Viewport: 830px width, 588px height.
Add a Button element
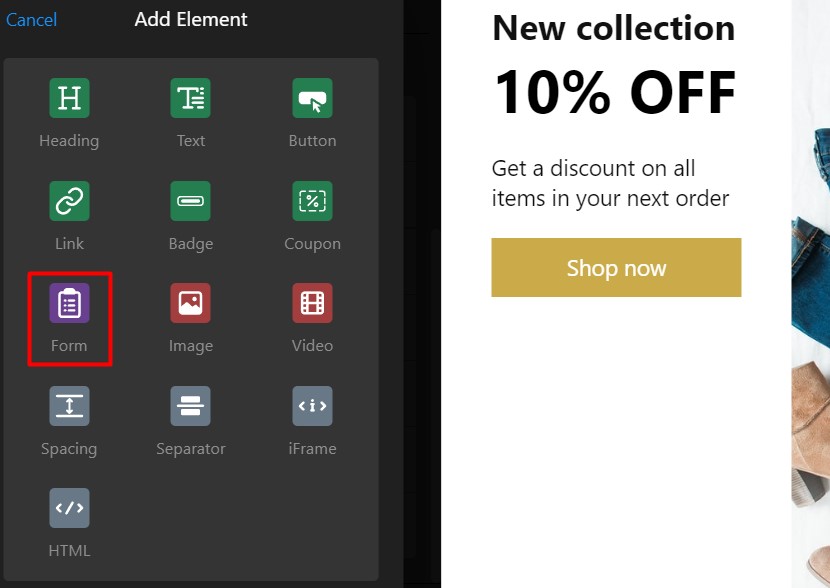click(312, 113)
